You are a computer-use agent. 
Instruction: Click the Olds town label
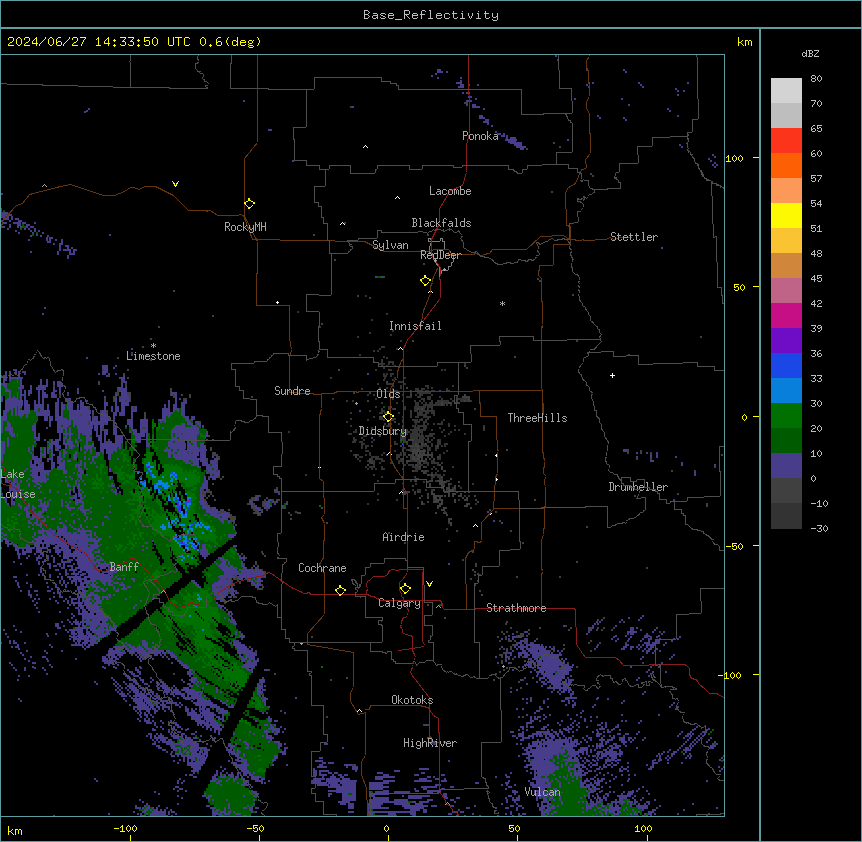(x=388, y=394)
